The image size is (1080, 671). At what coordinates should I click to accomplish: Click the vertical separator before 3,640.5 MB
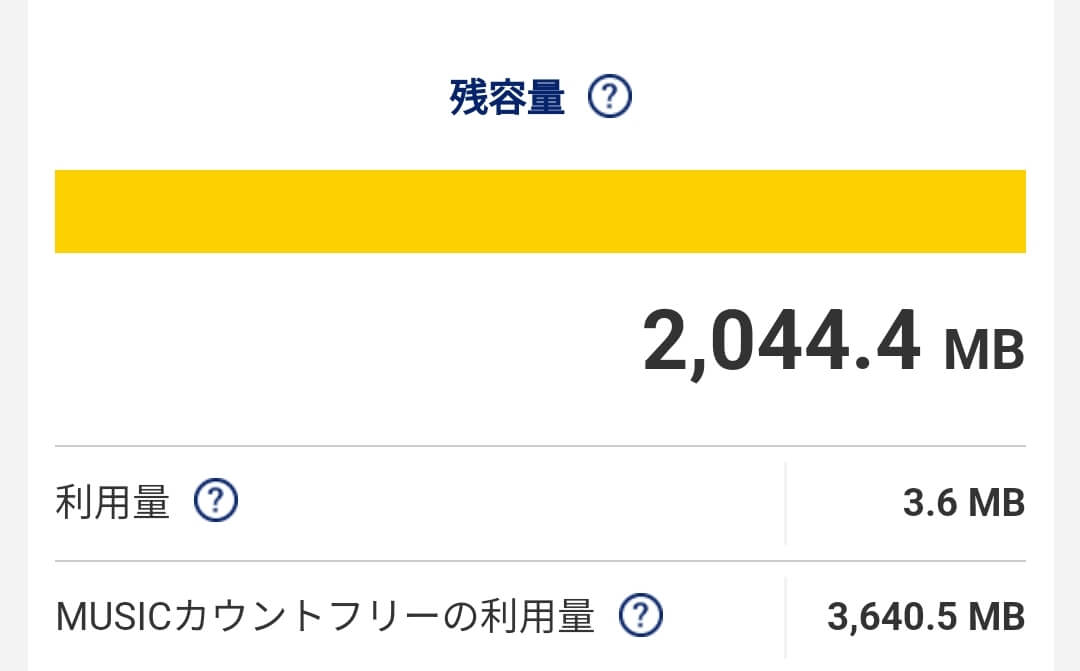click(785, 618)
